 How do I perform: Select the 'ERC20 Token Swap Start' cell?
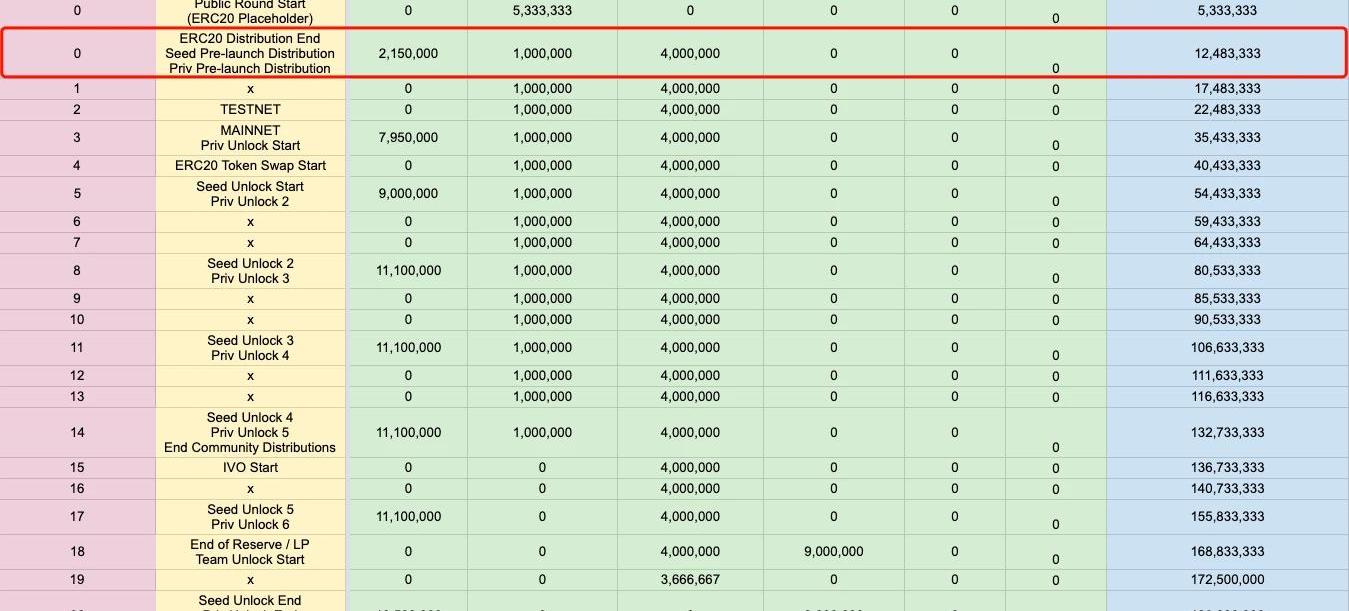[x=250, y=165]
